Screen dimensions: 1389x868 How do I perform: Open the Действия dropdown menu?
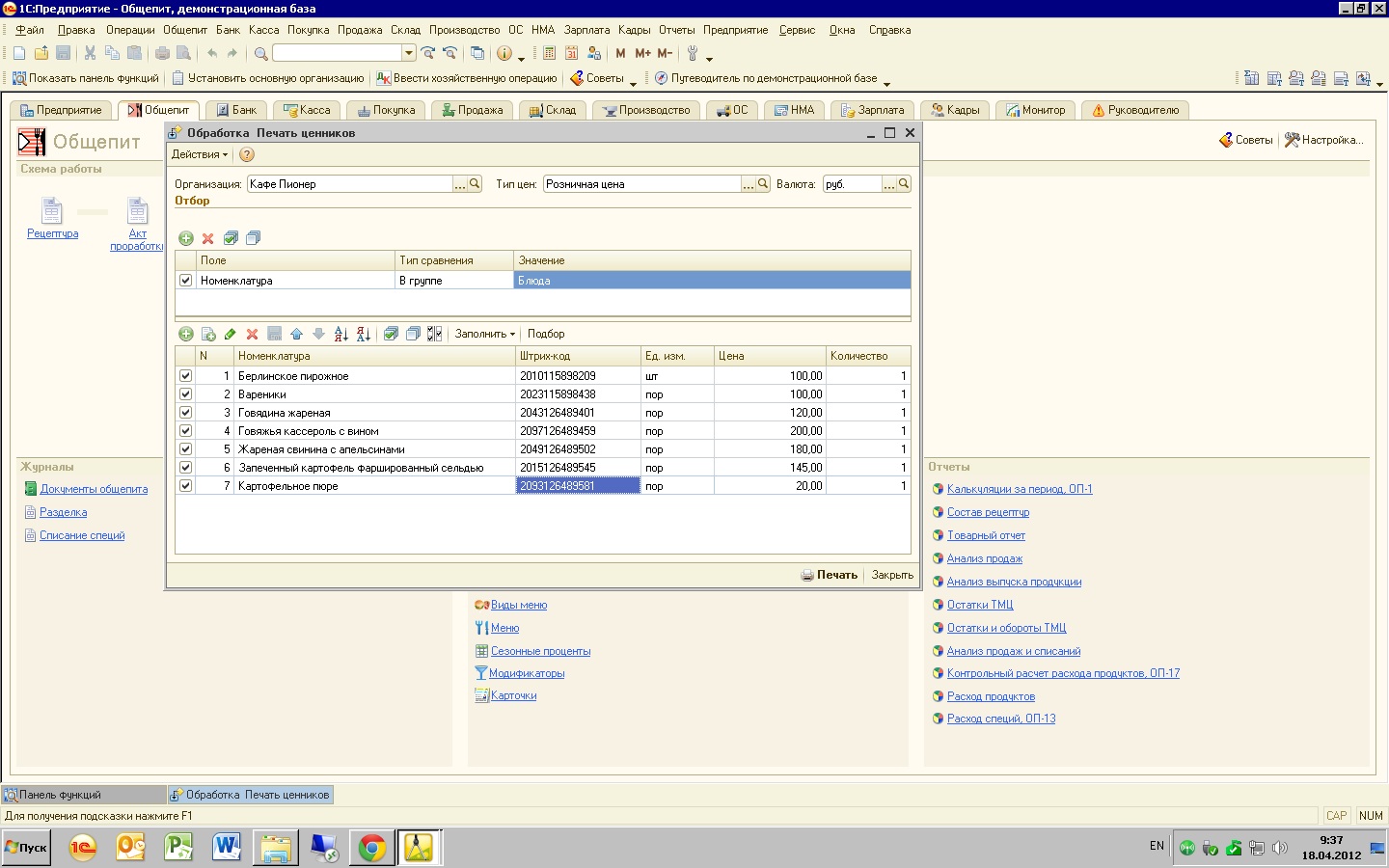tap(200, 154)
